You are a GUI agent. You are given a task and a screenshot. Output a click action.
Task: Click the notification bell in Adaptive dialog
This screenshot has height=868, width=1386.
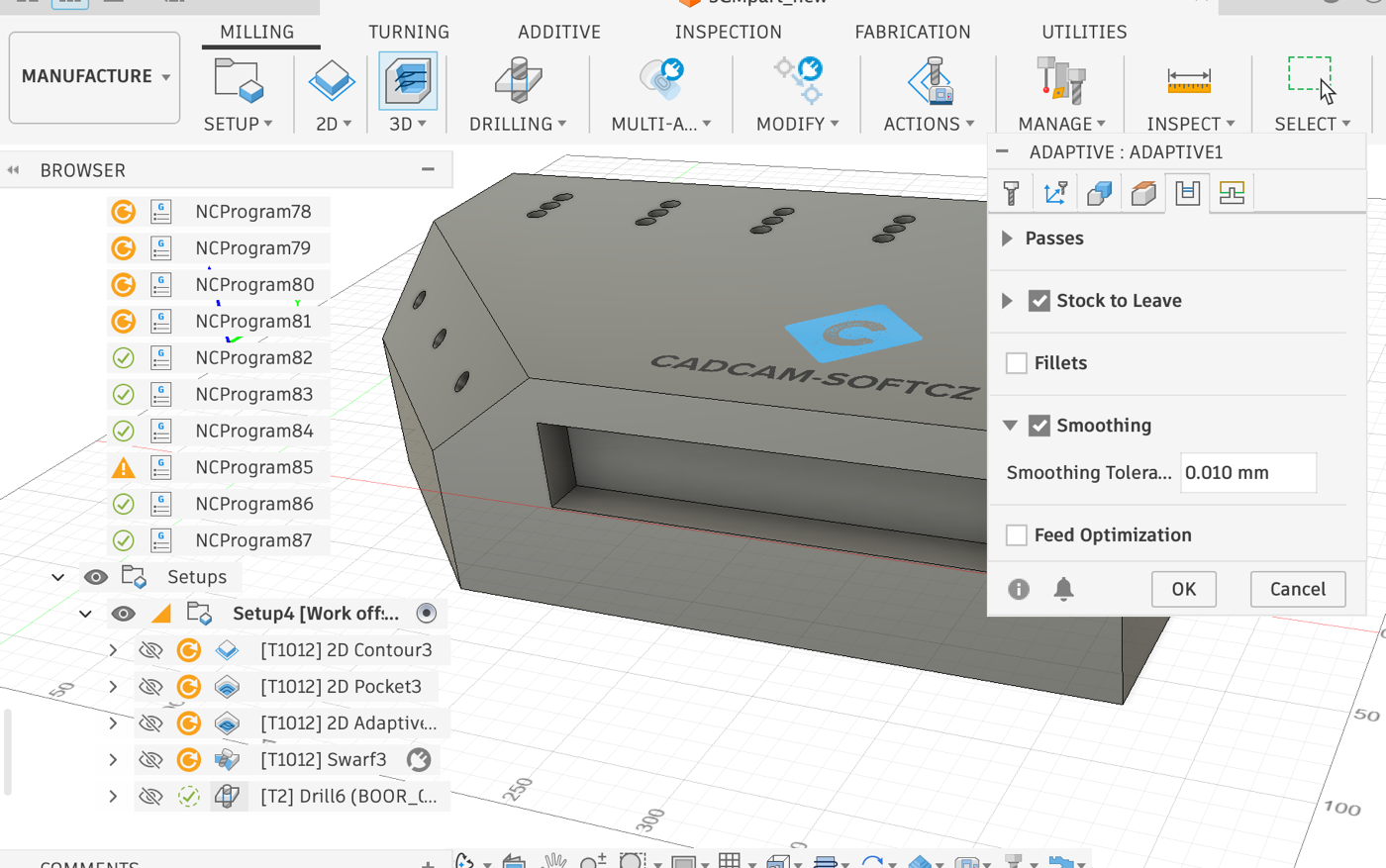click(x=1063, y=589)
